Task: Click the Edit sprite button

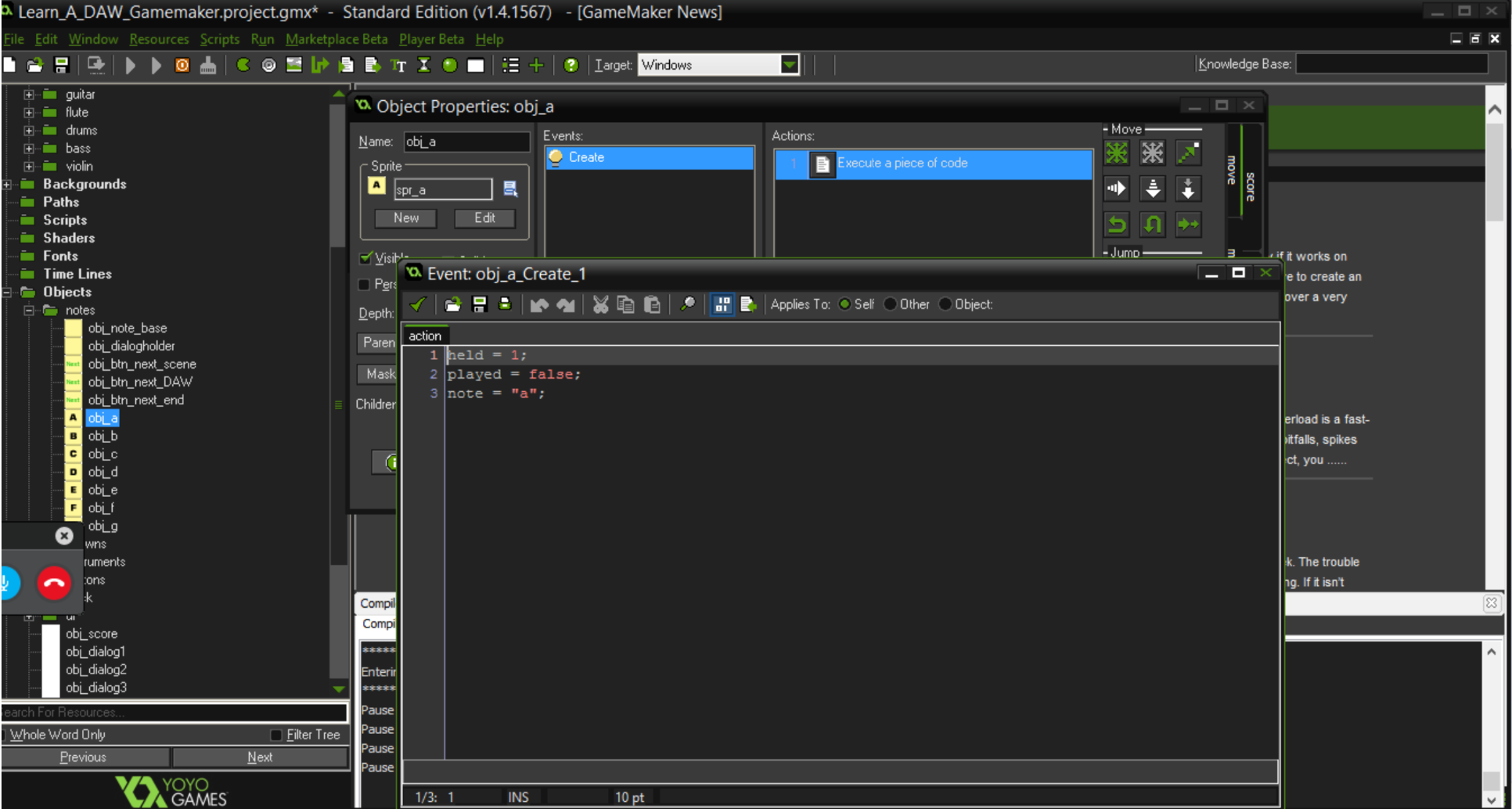Action: tap(484, 218)
